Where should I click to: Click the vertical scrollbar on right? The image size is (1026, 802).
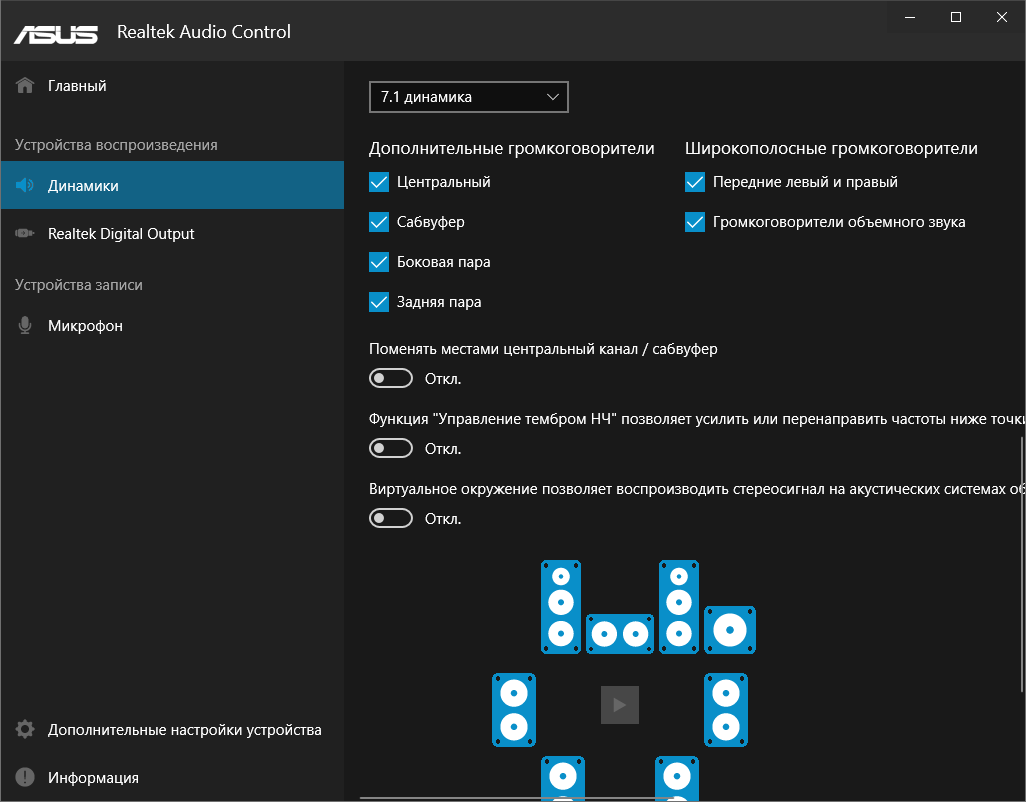[x=1021, y=560]
